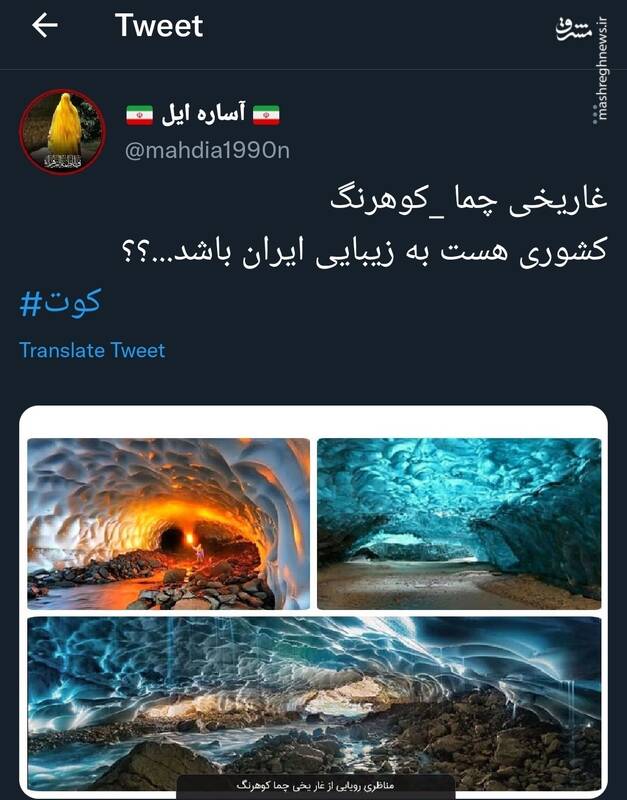Screen dimensions: 627x800
Task: Click the white border of the media card
Action: [314, 421]
